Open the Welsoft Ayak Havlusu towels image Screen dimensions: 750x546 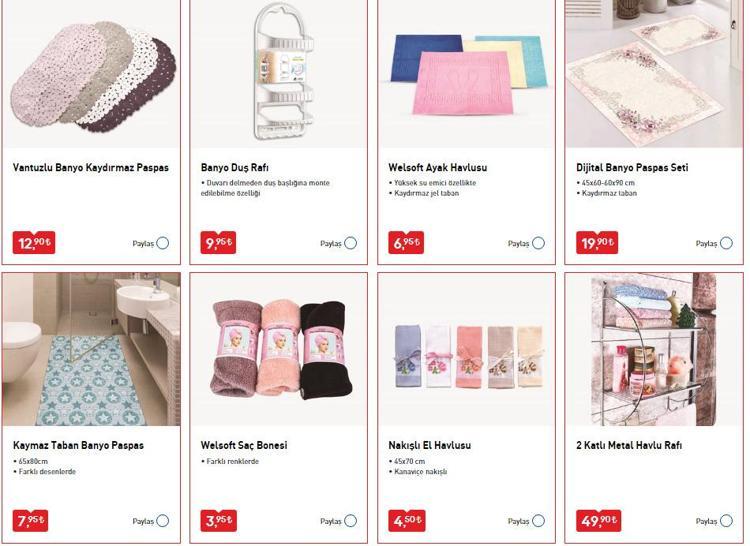[468, 75]
